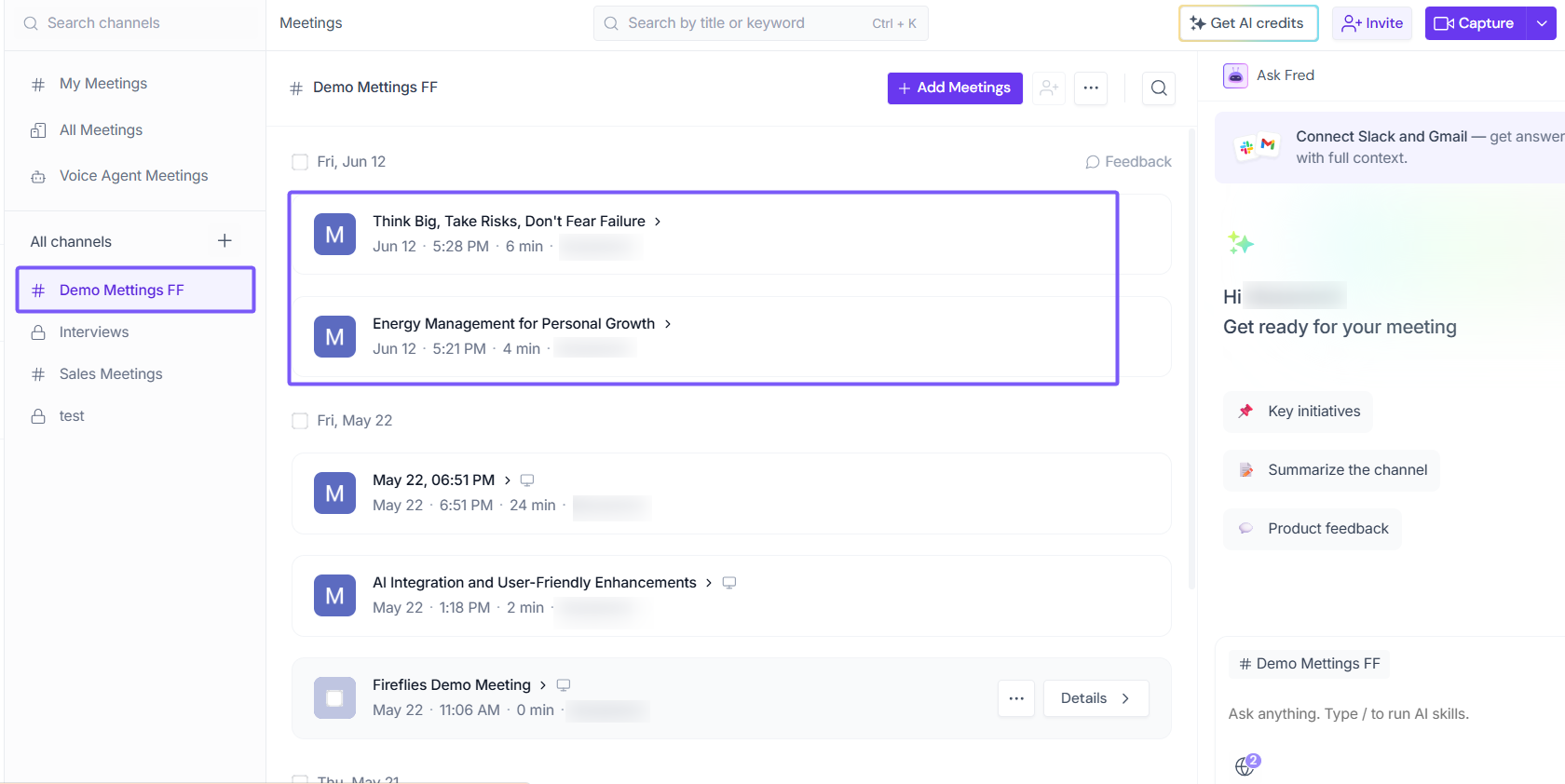This screenshot has height=784, width=1565.
Task: Click the lock icon beside Interviews
Action: point(38,332)
